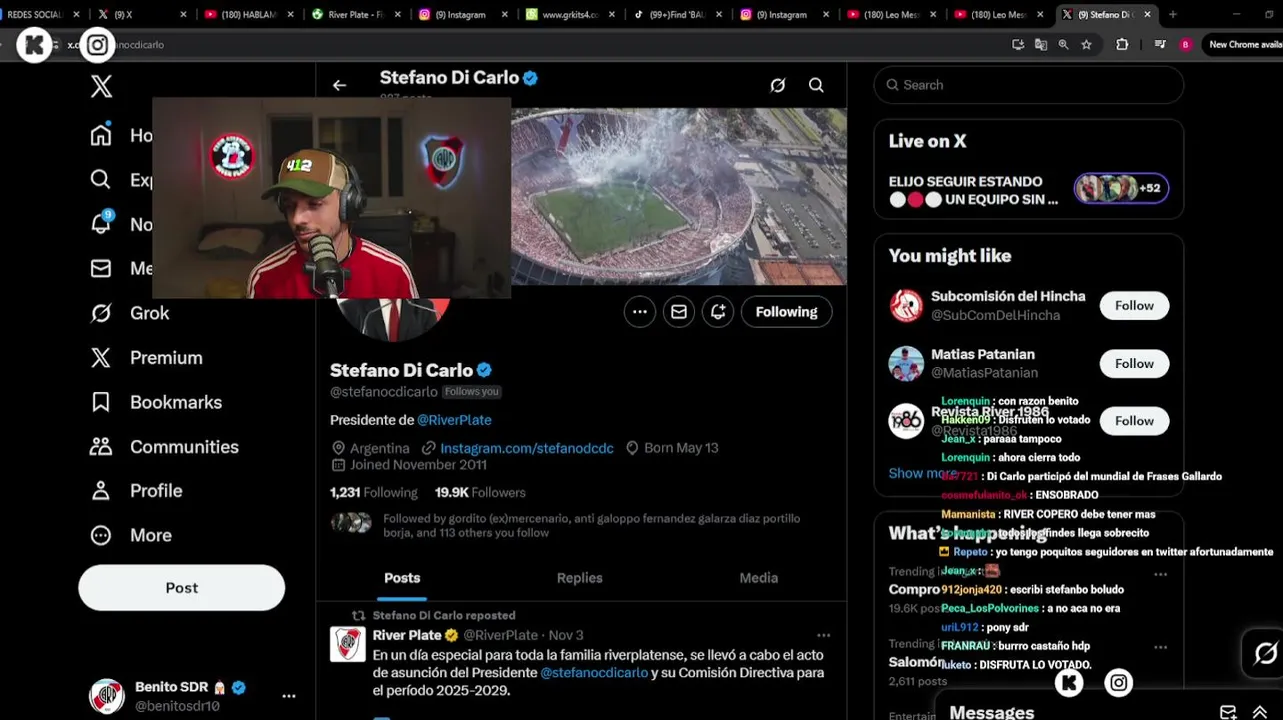Open 19.9K Followers list
Viewport: 1283px width, 720px height.
[x=480, y=492]
